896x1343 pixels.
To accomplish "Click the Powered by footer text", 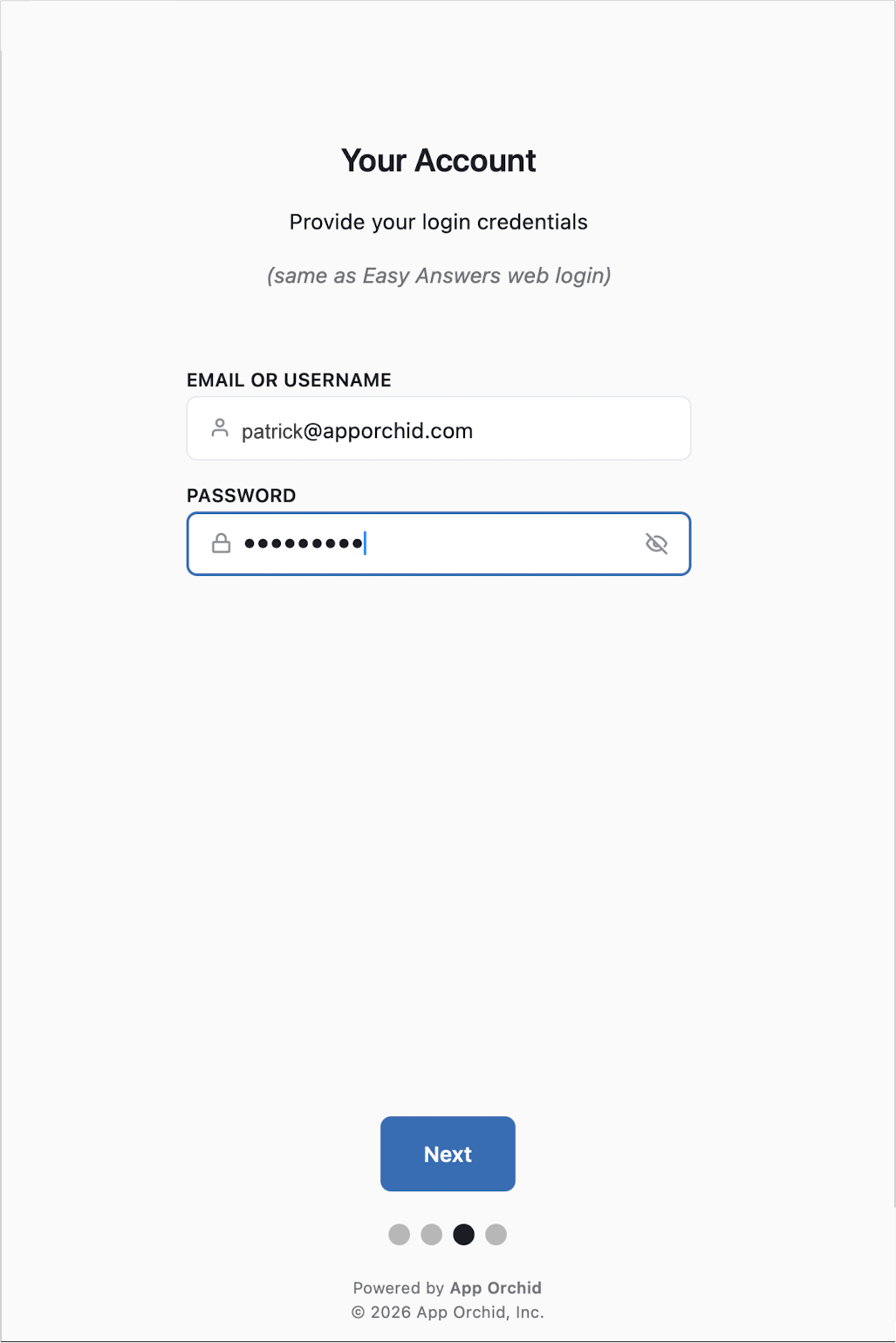I will [399, 1288].
